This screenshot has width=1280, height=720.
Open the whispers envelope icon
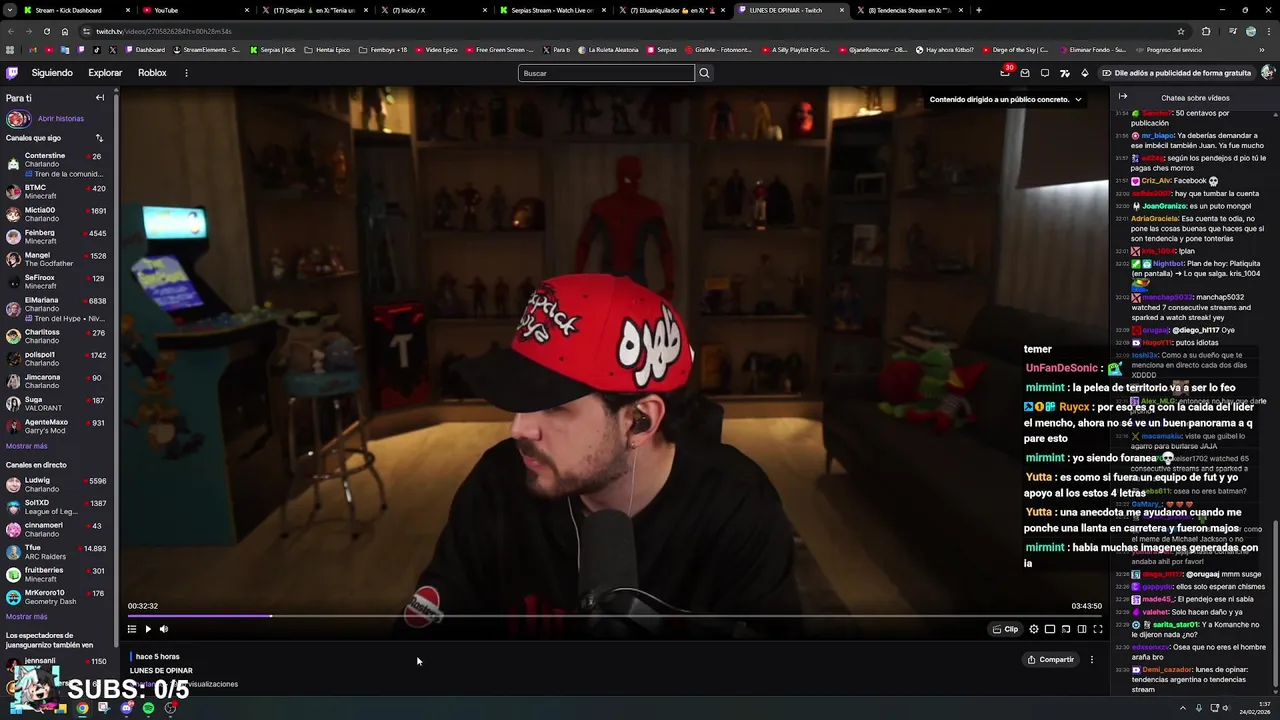coord(1025,73)
